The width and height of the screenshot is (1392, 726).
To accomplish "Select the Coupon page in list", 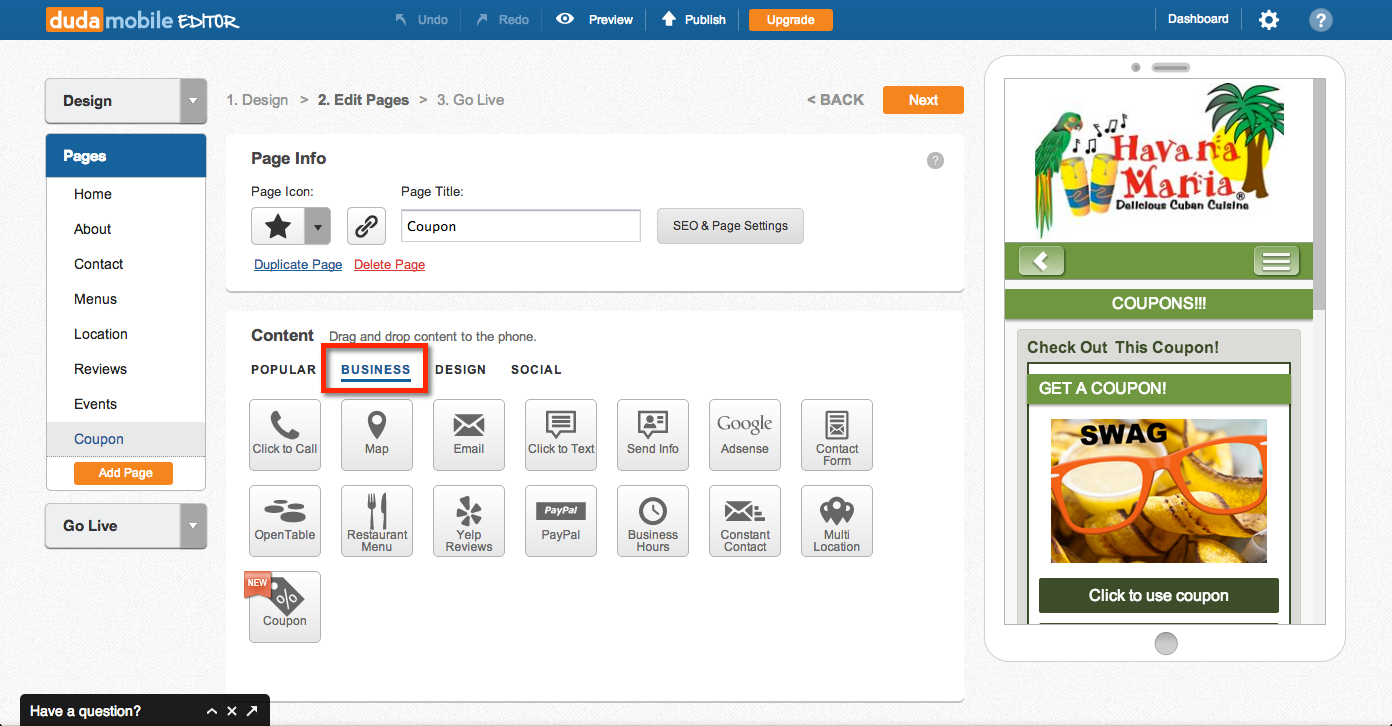I will pyautogui.click(x=126, y=439).
